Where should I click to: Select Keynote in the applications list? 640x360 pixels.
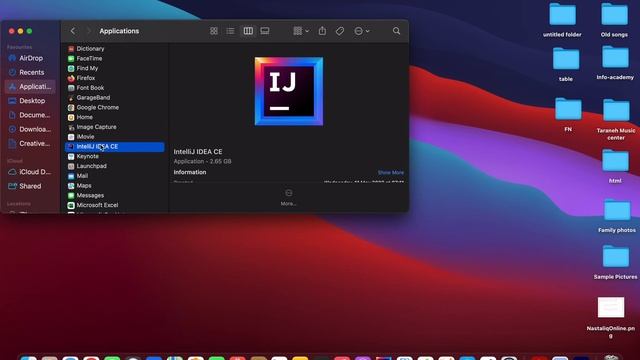pyautogui.click(x=115, y=156)
